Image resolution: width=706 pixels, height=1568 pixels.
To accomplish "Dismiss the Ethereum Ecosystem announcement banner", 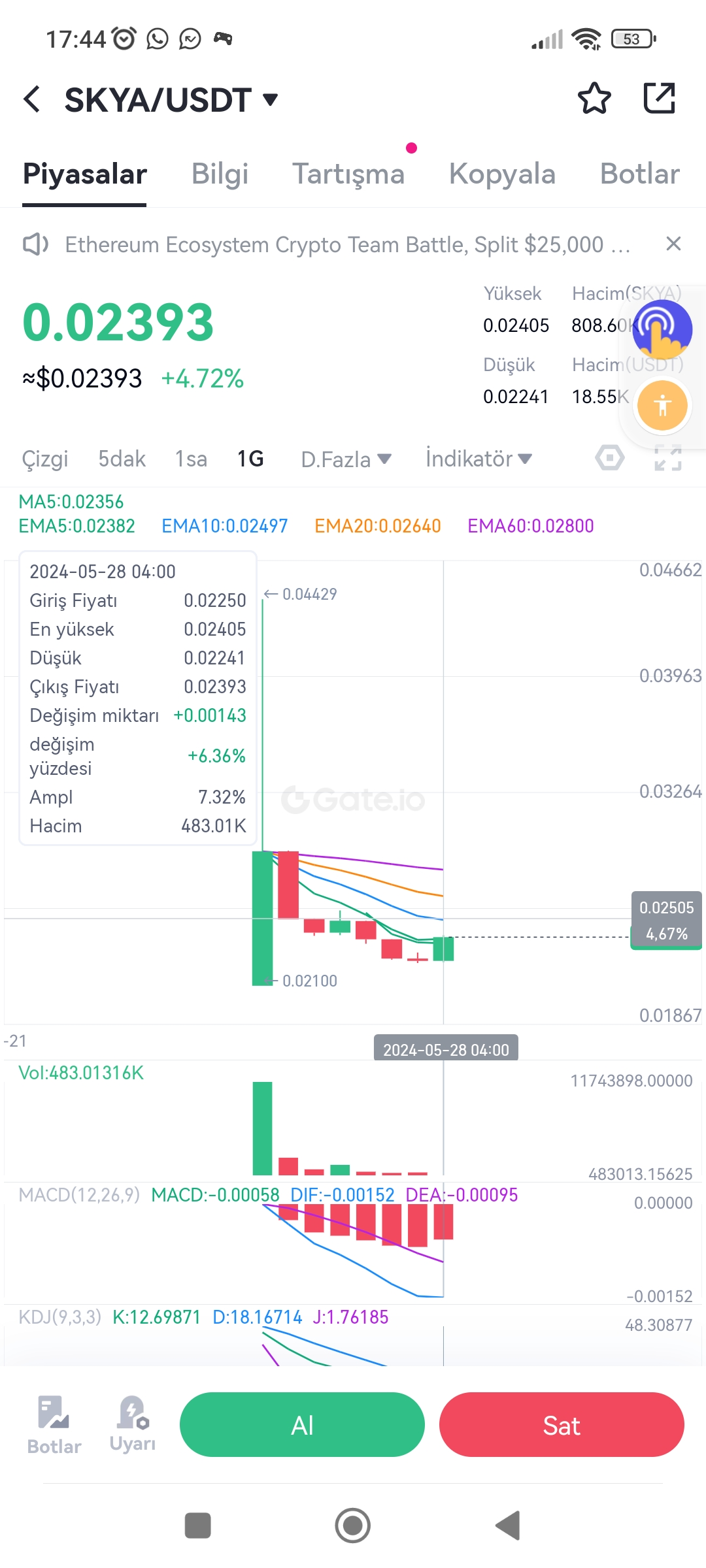I will coord(673,244).
